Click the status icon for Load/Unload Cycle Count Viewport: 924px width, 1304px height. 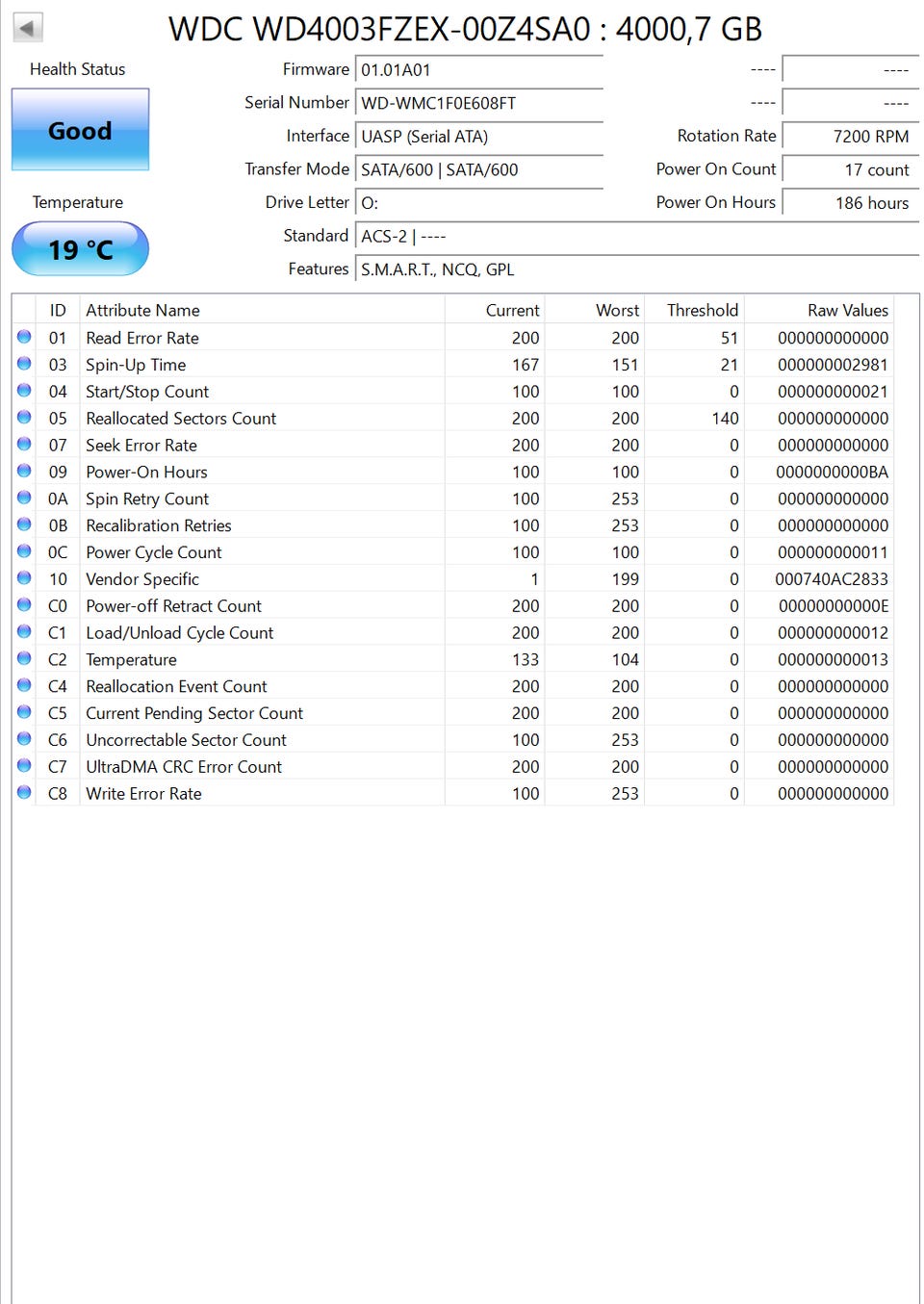click(x=24, y=631)
